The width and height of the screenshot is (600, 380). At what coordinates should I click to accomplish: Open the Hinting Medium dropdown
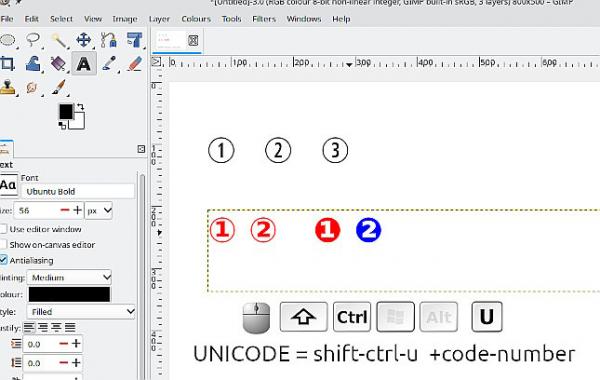pyautogui.click(x=69, y=277)
